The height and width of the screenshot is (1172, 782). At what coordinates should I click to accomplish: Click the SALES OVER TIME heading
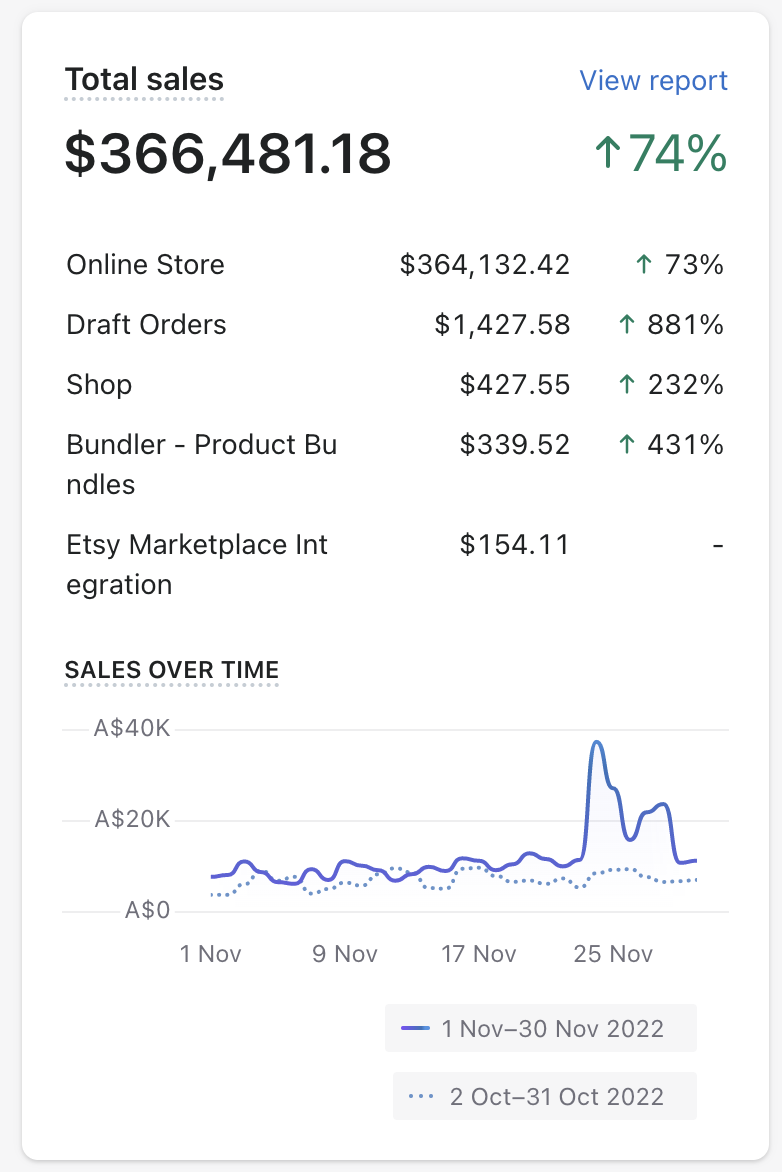click(171, 670)
